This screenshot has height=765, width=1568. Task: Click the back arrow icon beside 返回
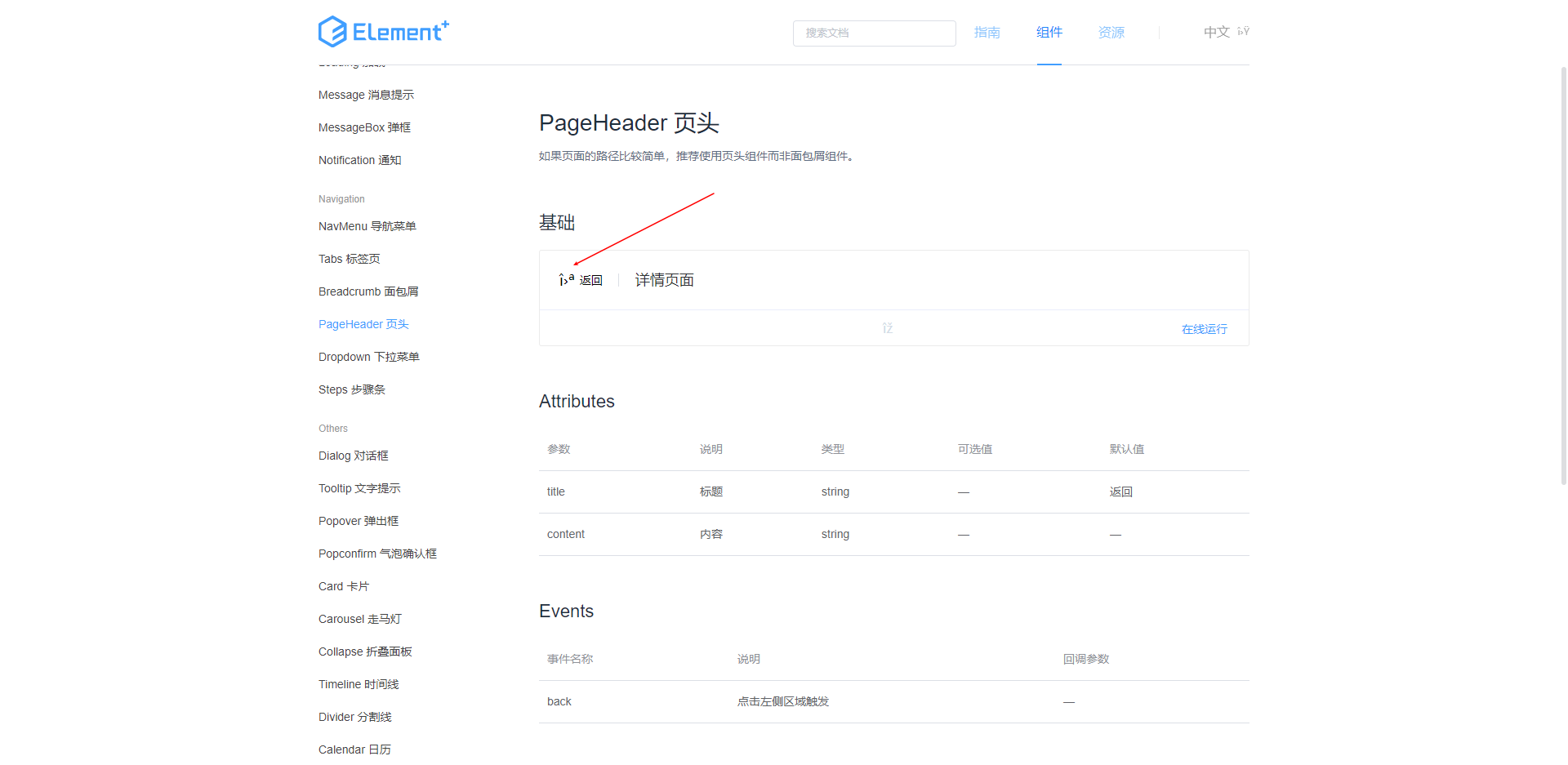566,280
